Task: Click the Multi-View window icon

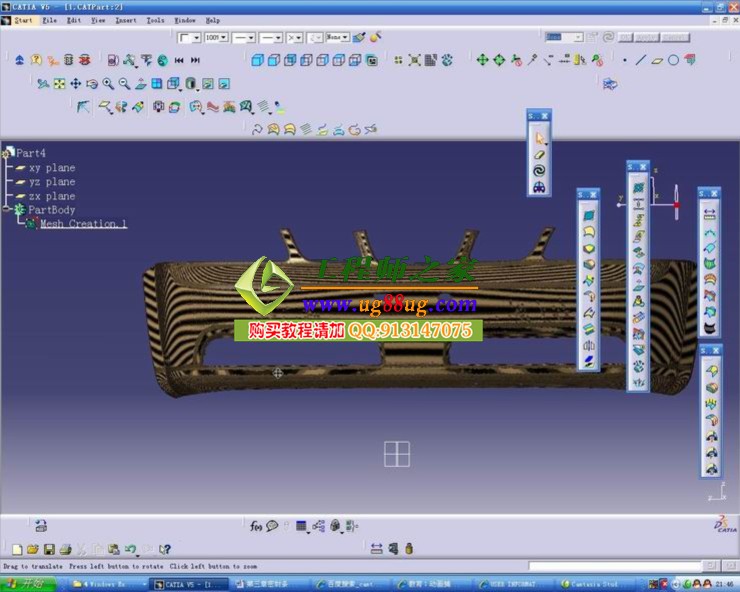Action: tap(157, 84)
